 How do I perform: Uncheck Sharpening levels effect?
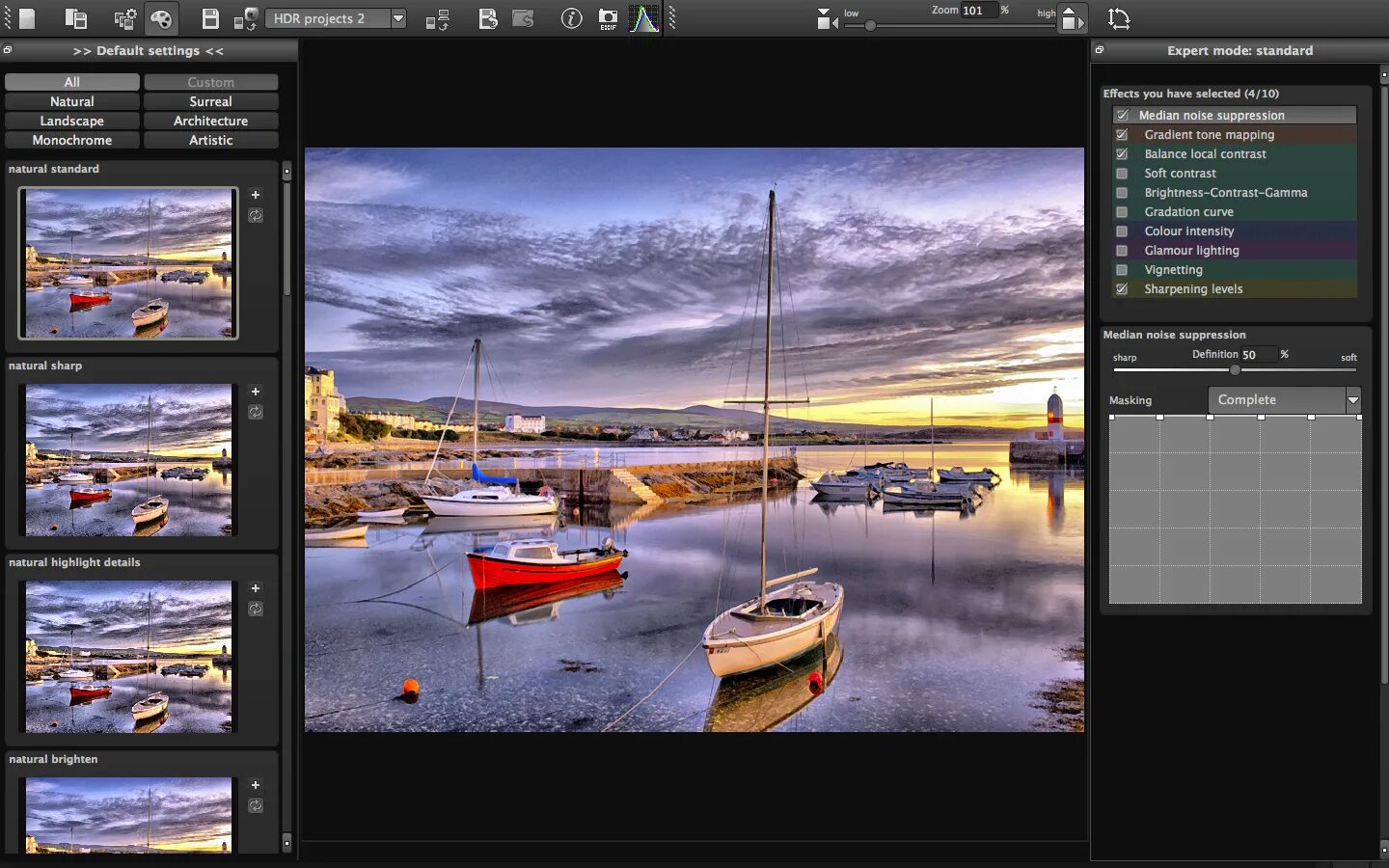(1122, 288)
